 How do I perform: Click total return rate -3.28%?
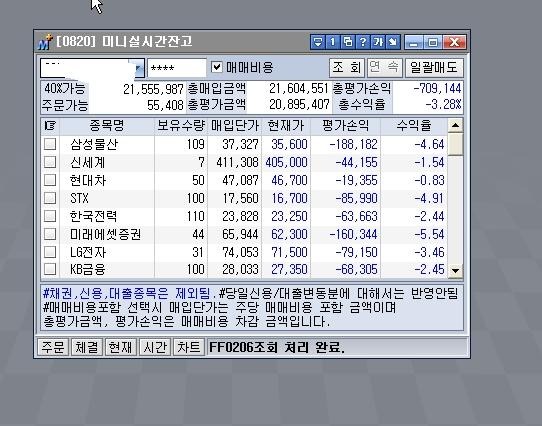point(443,104)
